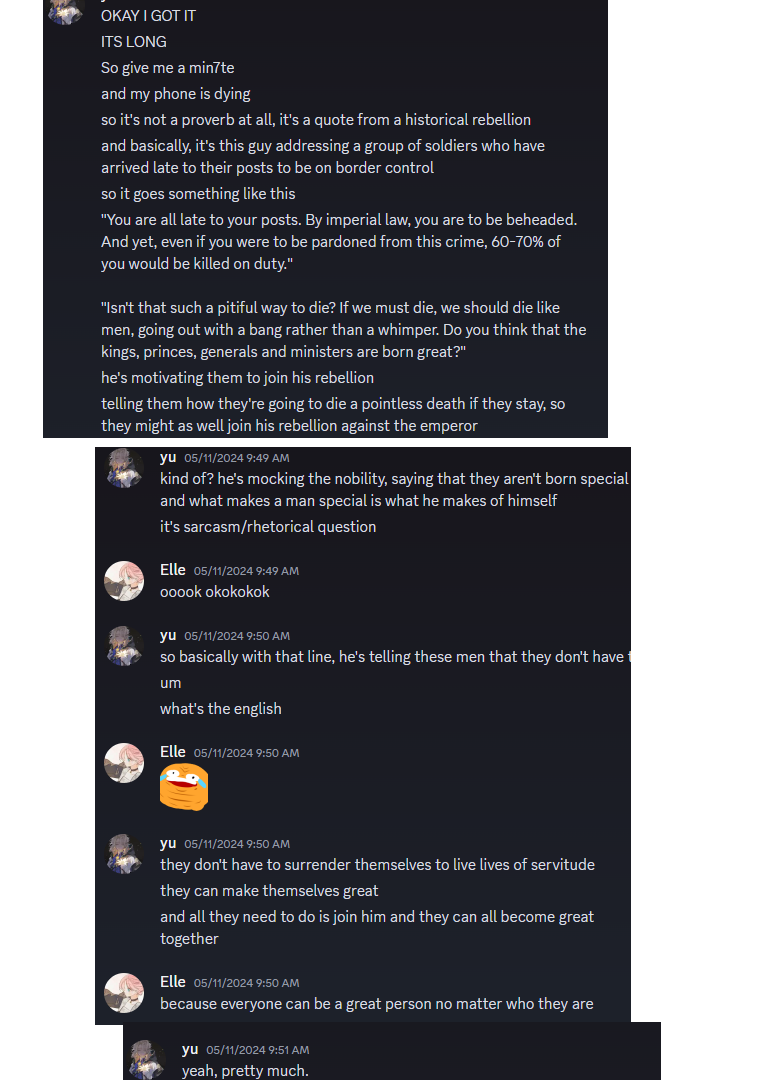
Task: Click Elle's avatar above the laughing emoji
Action: click(124, 763)
